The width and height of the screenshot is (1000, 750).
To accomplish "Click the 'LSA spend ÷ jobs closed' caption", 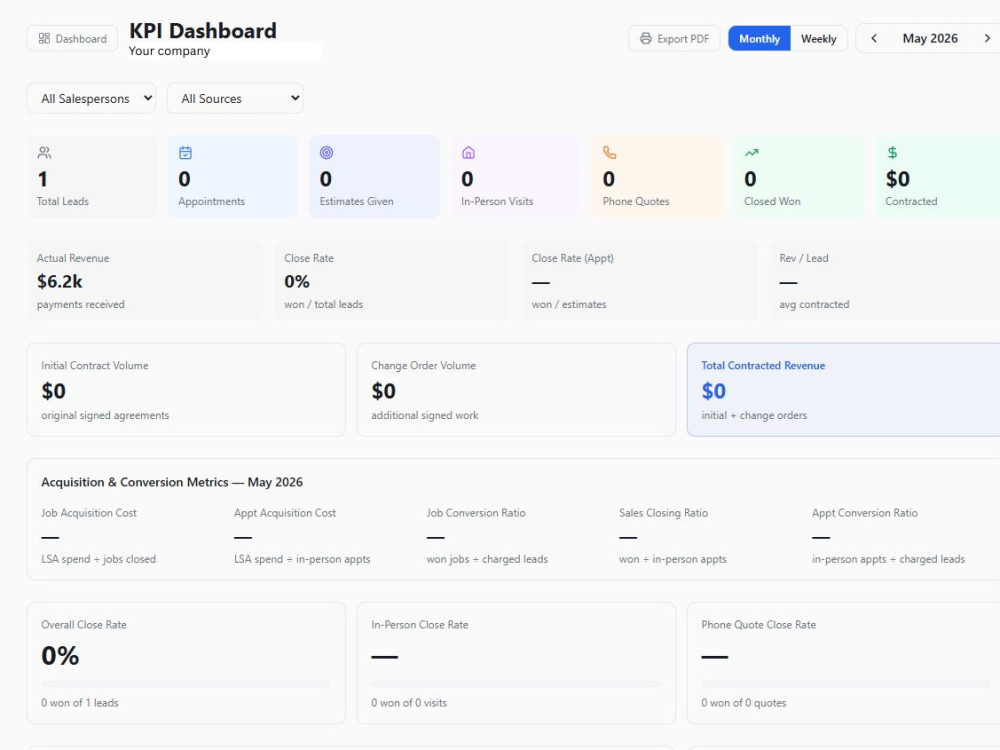I will [98, 559].
